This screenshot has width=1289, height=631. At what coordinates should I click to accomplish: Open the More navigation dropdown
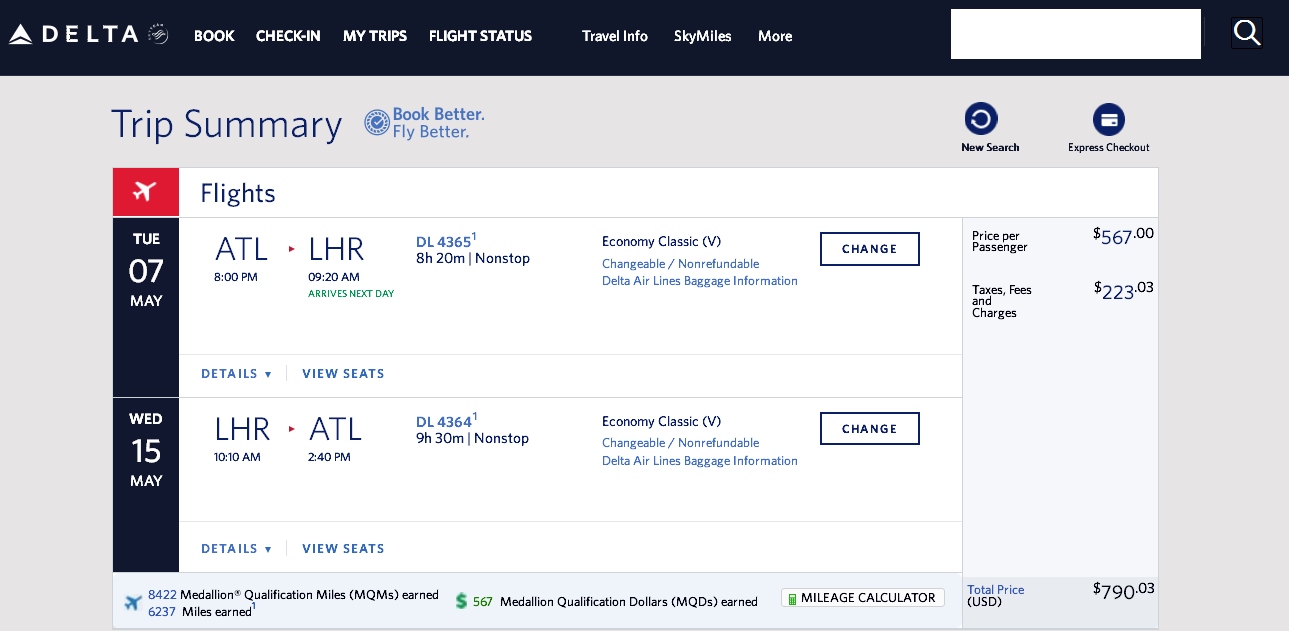click(774, 36)
